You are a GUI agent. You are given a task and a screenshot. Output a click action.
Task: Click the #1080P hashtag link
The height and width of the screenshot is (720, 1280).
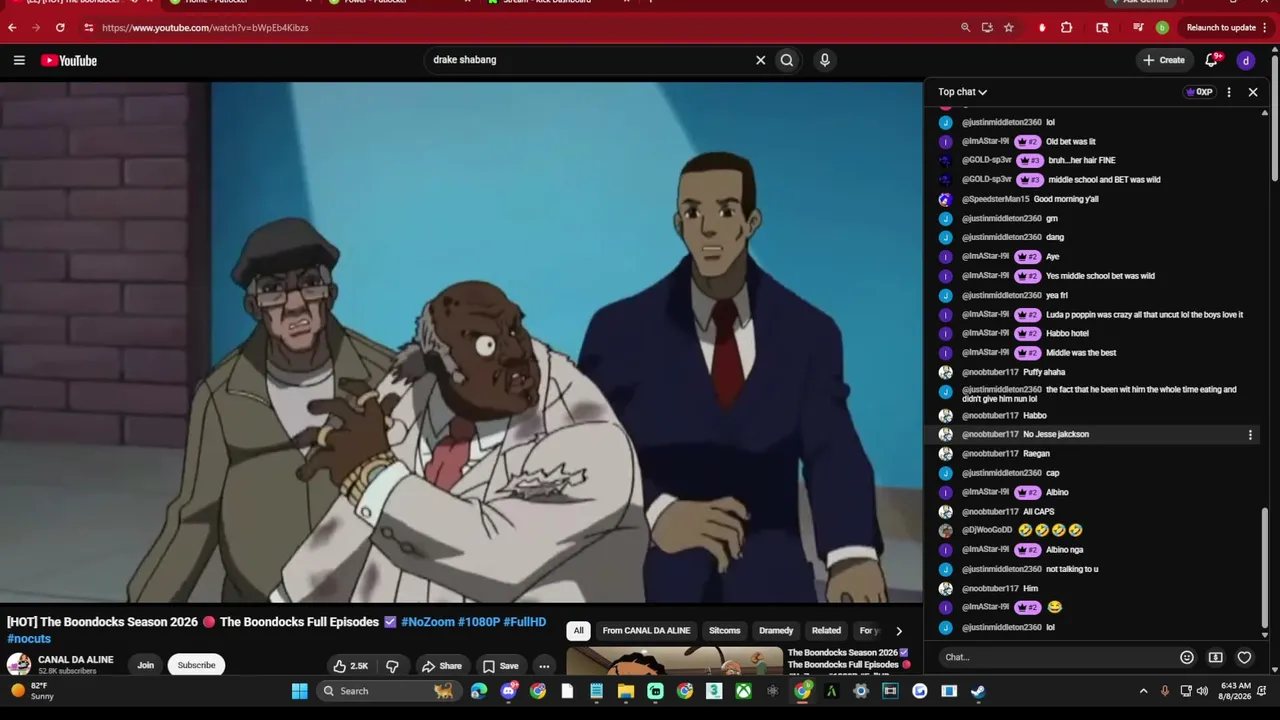click(479, 622)
